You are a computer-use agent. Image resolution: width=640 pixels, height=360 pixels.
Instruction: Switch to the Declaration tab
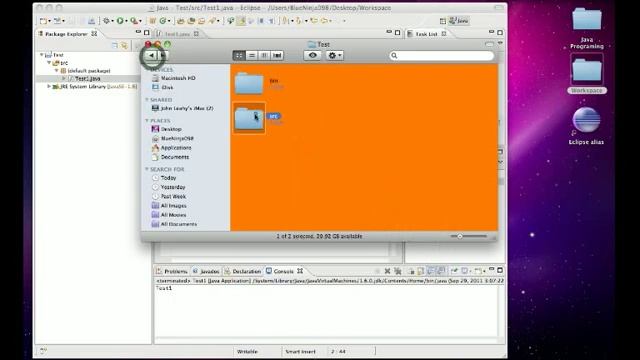point(243,271)
